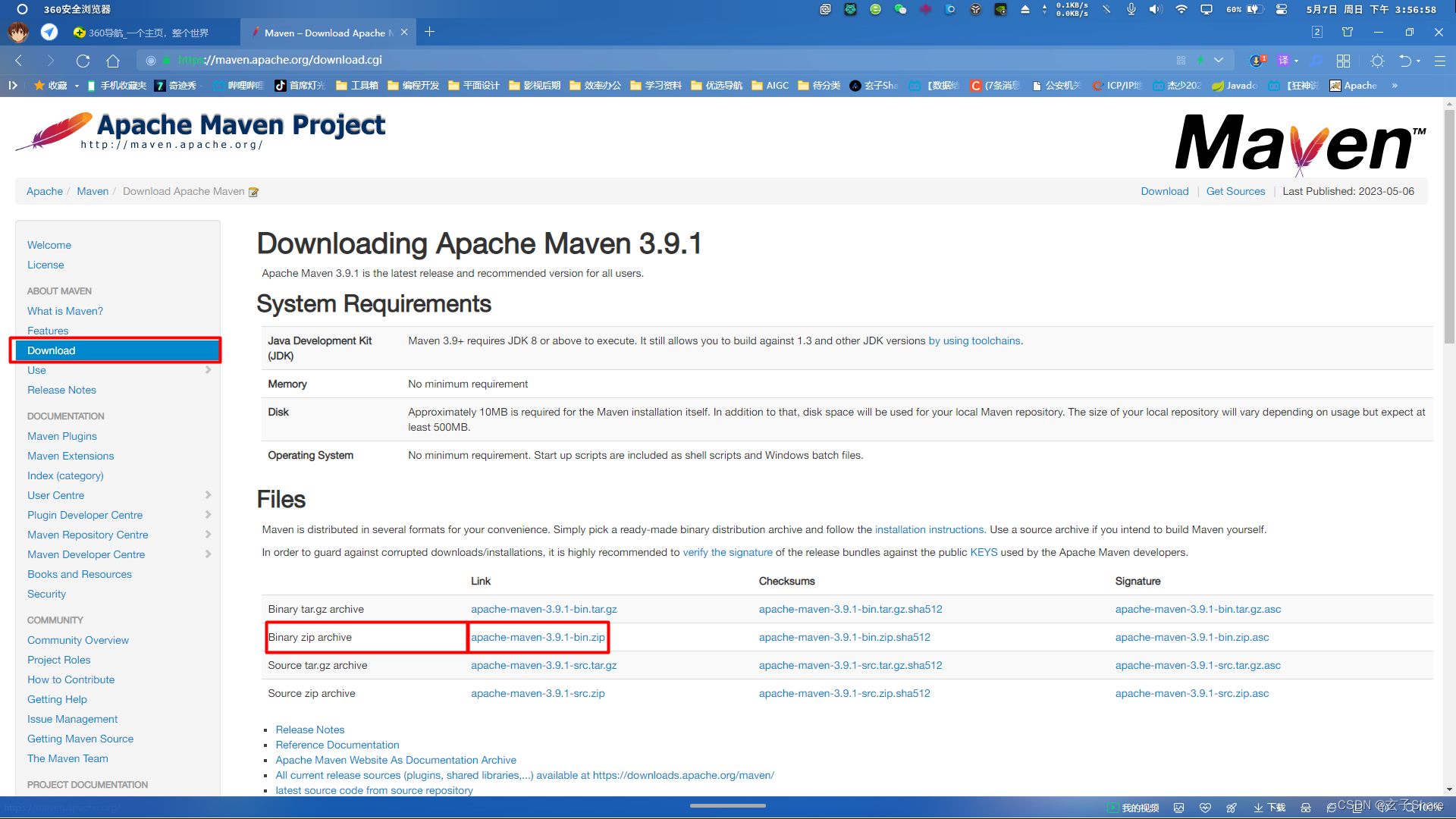Open downloads from the bottom status bar
The image size is (1456, 819).
(1269, 808)
